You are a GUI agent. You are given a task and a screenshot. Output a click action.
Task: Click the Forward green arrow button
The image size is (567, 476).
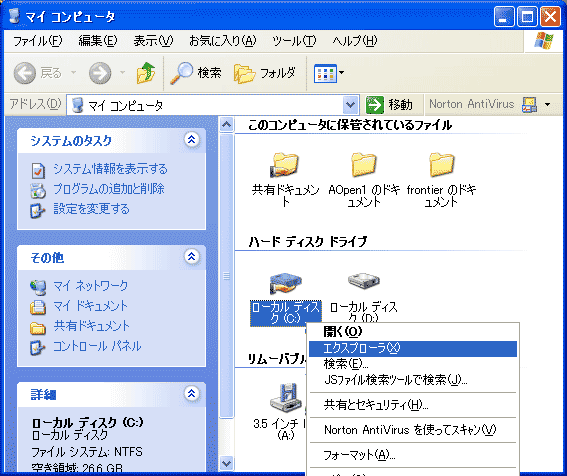[100, 73]
